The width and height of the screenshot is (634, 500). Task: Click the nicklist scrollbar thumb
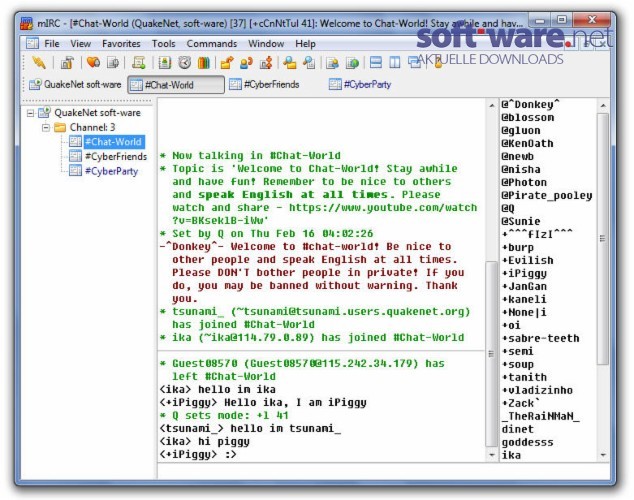point(603,238)
